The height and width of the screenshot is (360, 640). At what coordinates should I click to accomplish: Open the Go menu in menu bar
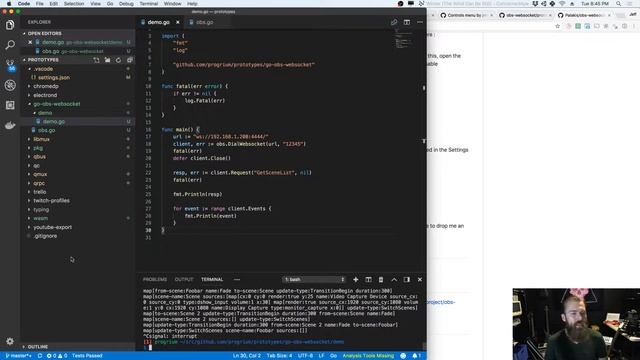coord(110,4)
